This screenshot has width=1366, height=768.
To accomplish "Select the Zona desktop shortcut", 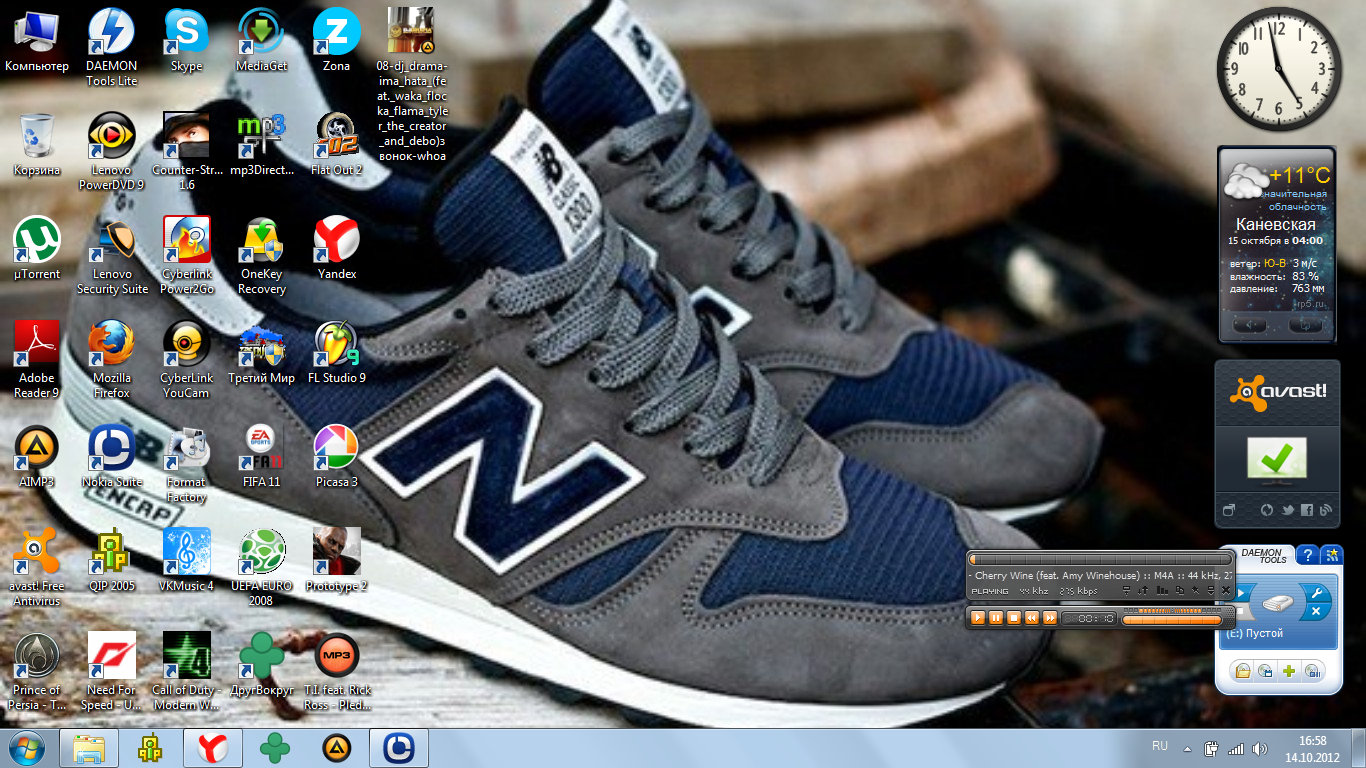I will 337,42.
